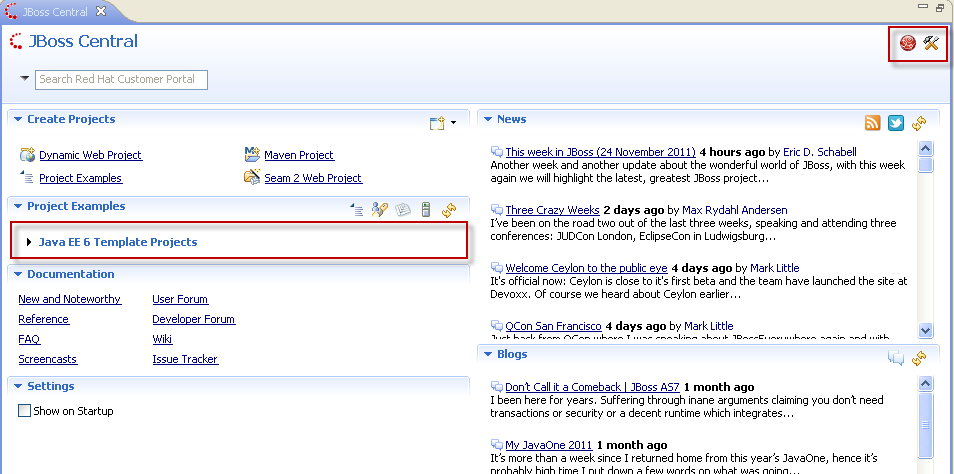Click the Maven Project icon
The width and height of the screenshot is (954, 474).
pos(252,155)
